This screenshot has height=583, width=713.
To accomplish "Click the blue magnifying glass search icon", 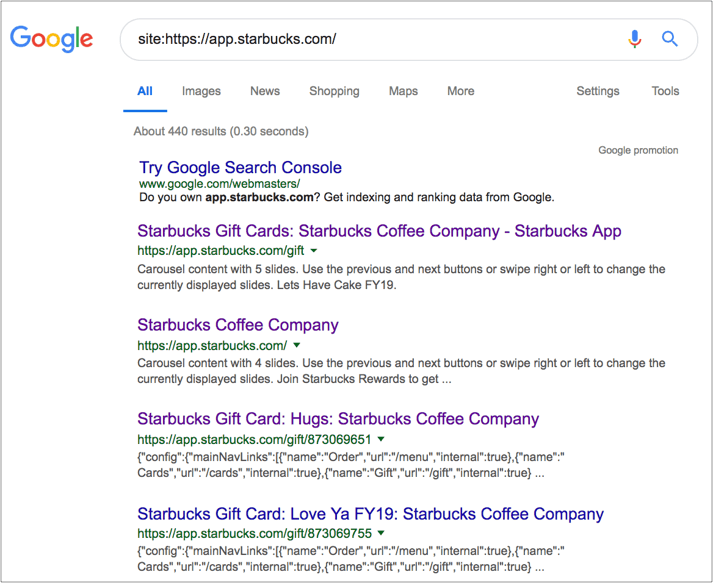I will click(x=670, y=39).
